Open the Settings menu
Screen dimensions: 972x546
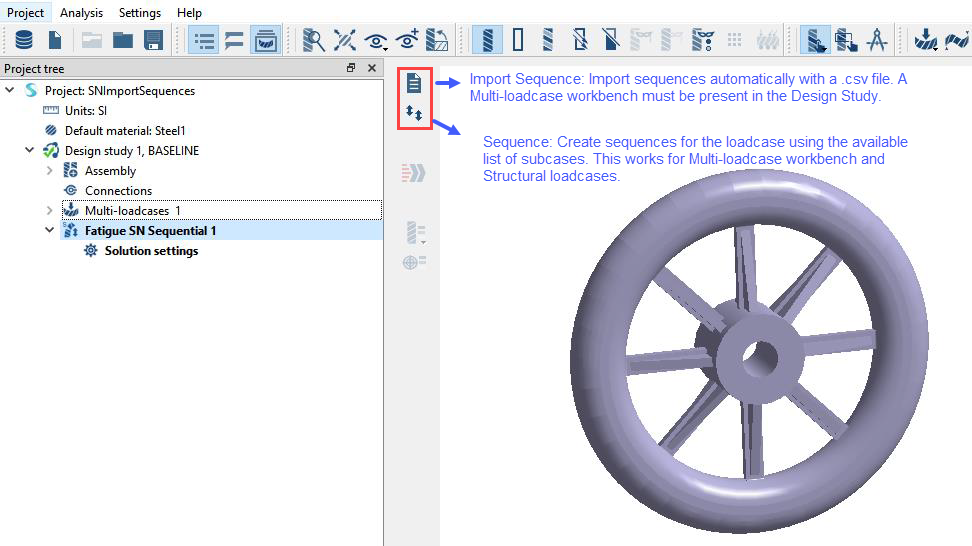pos(140,13)
